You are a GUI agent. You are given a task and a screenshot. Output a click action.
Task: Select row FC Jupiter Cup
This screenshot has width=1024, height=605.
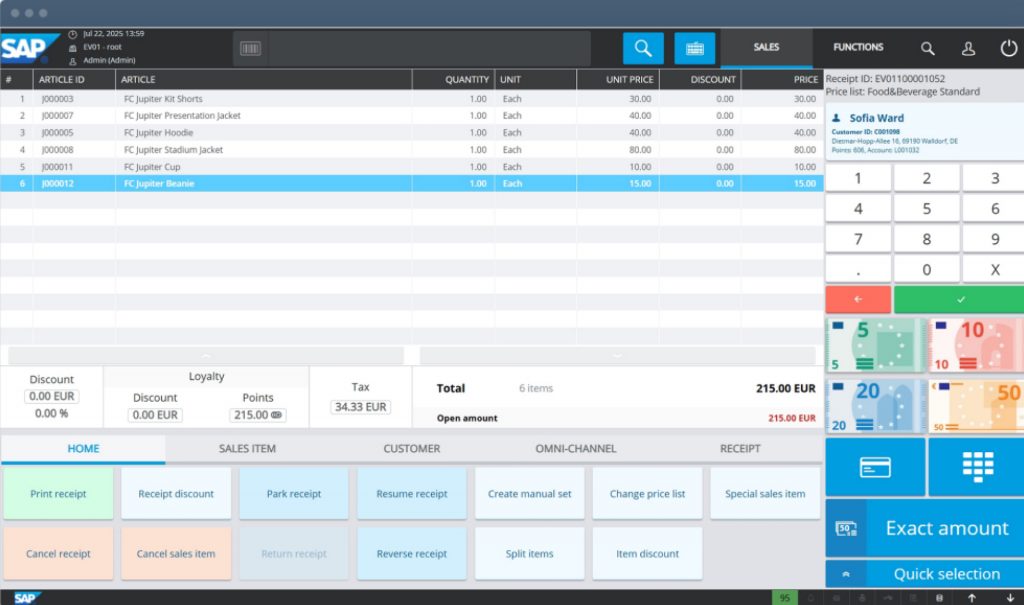(411, 167)
